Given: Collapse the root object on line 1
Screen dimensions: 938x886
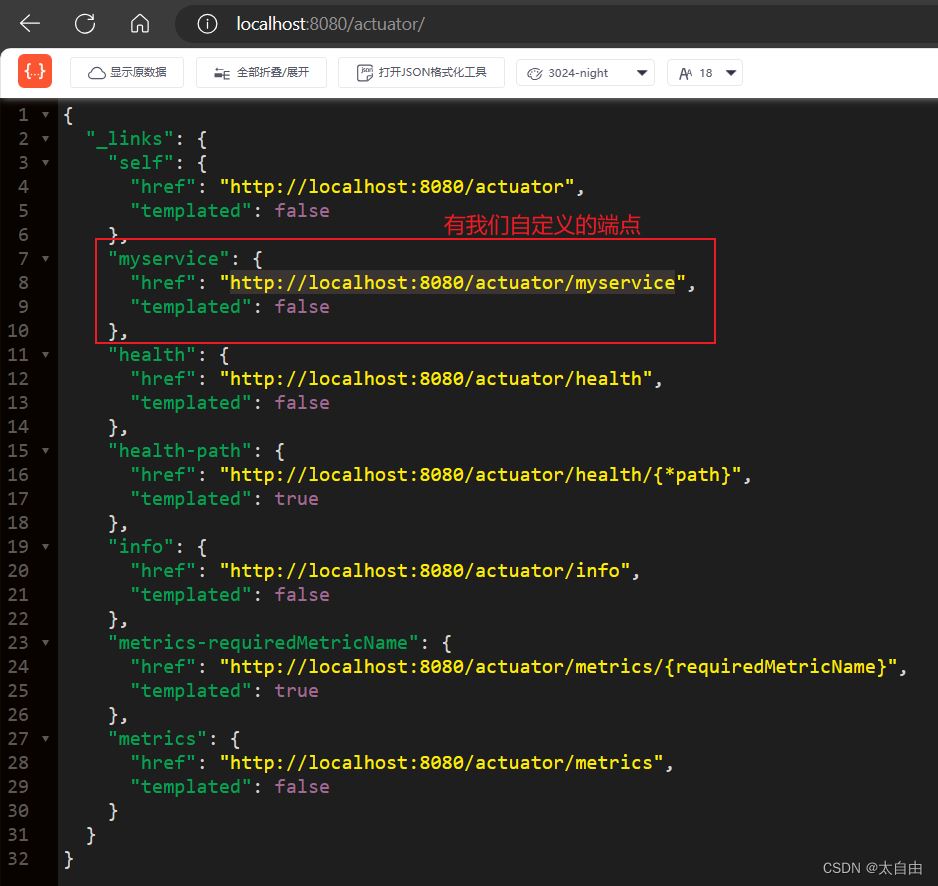Looking at the screenshot, I should [x=45, y=115].
